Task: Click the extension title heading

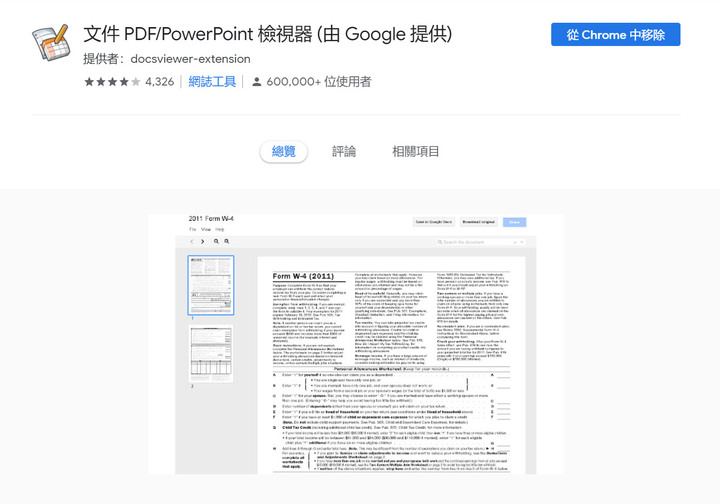Action: tap(268, 34)
